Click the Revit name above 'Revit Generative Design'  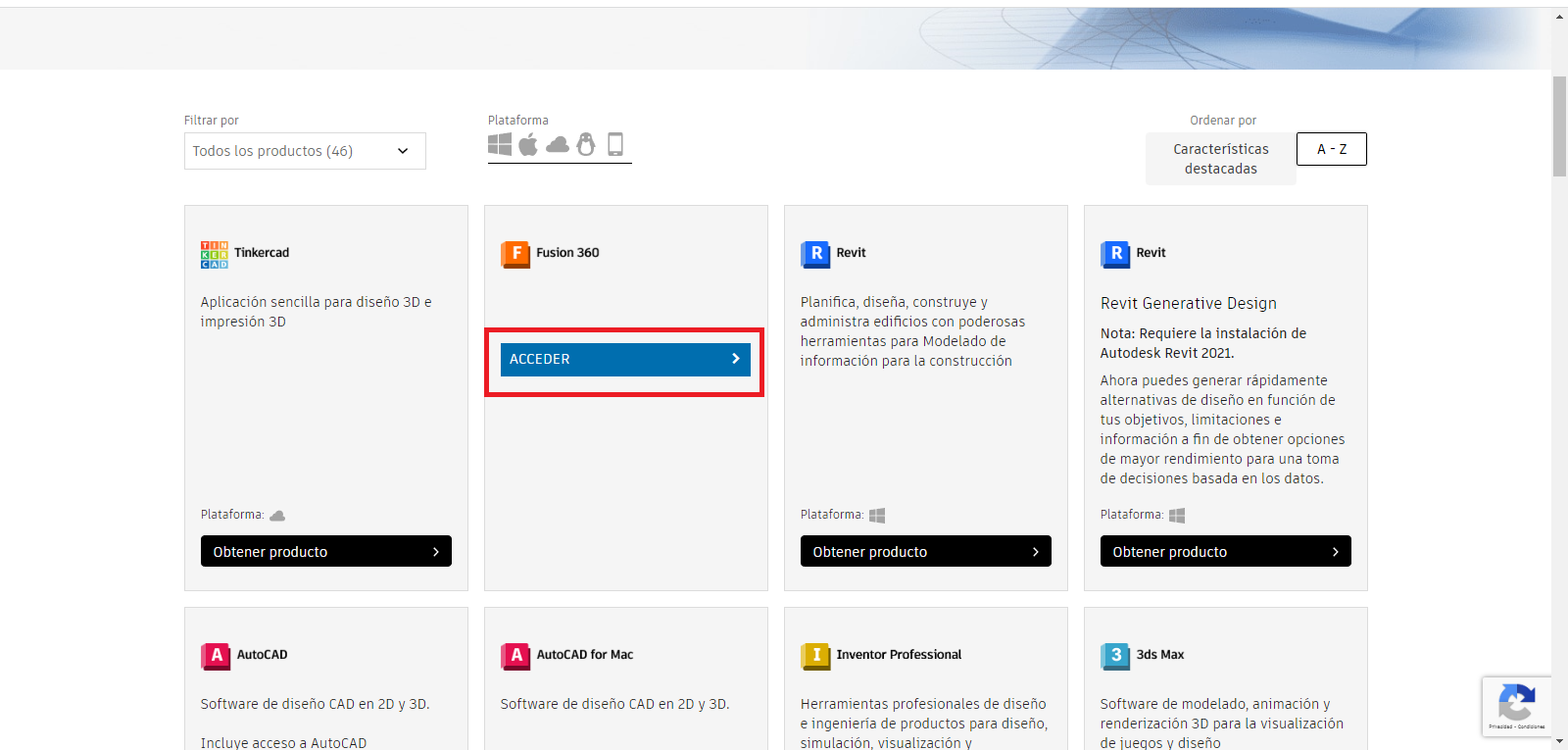(x=1151, y=253)
